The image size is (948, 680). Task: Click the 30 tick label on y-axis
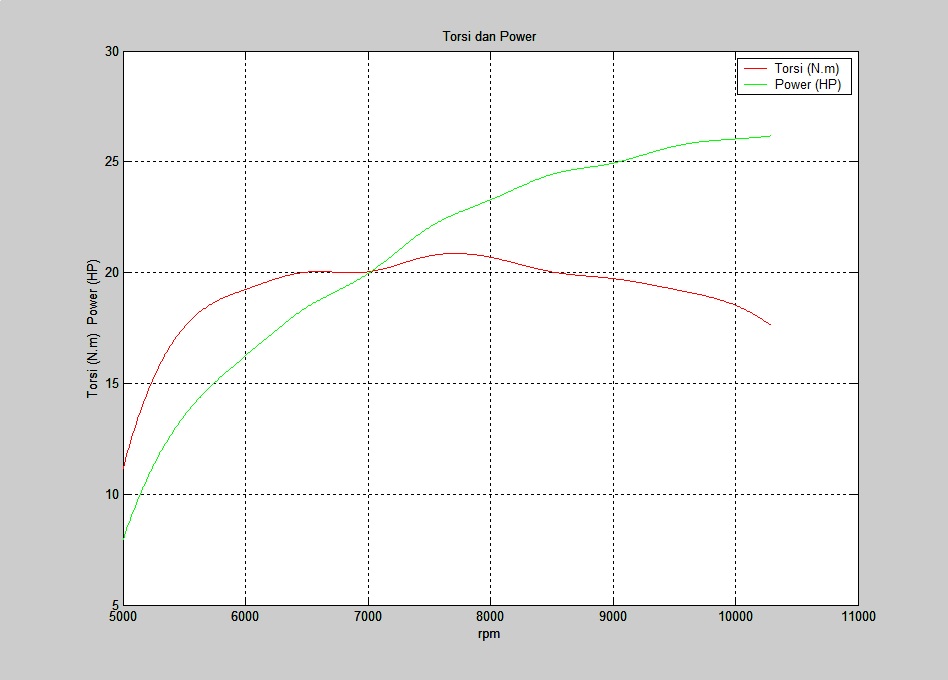112,51
